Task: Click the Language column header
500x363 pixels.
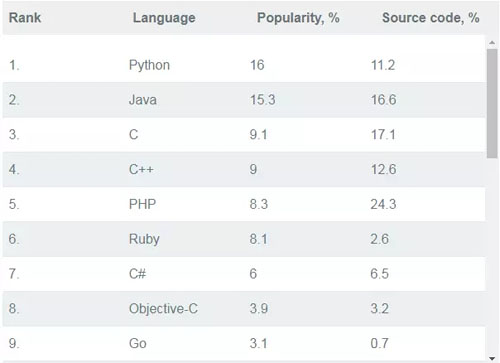Action: (x=164, y=18)
